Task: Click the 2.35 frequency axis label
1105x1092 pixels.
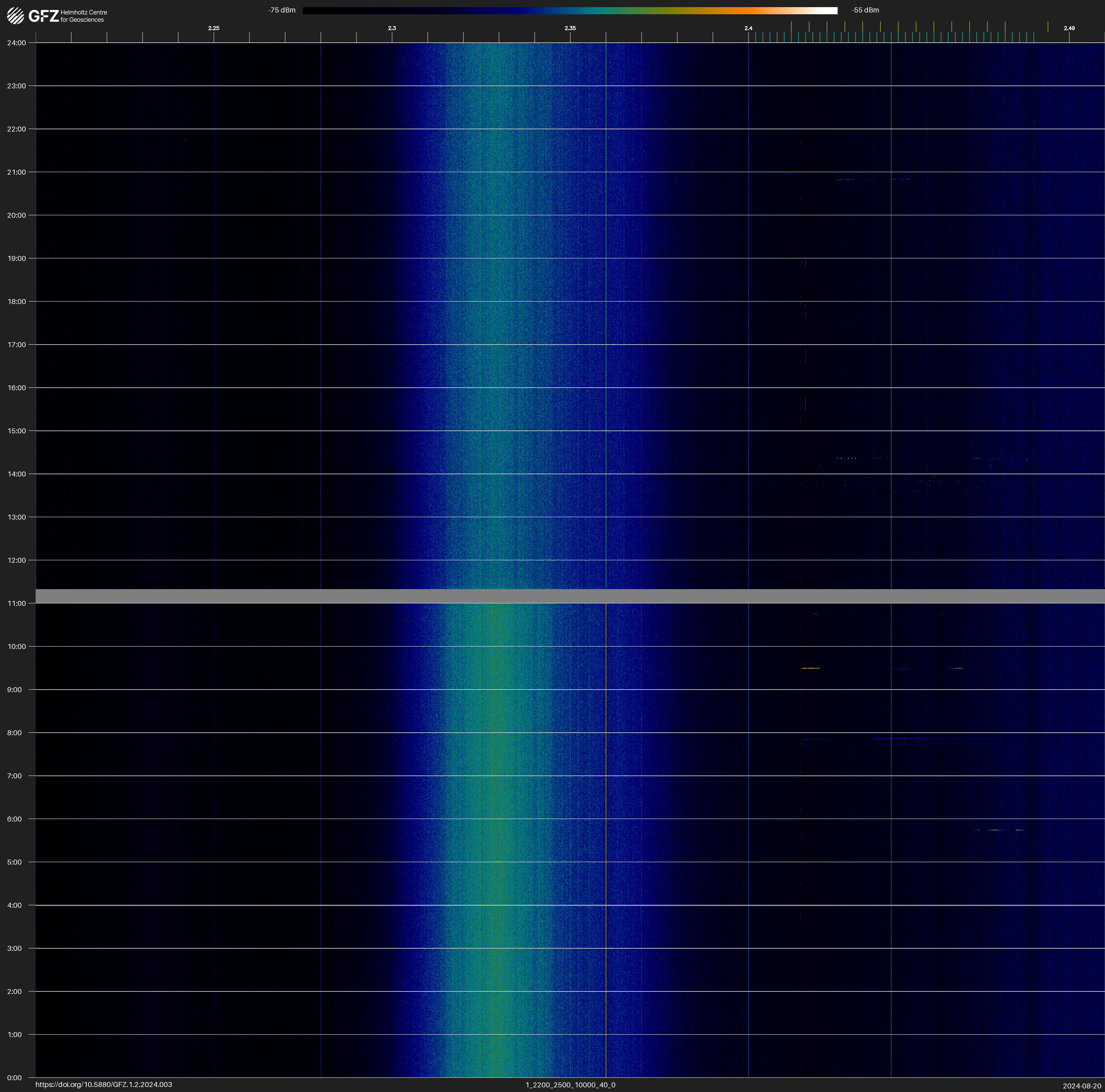Action: click(570, 28)
